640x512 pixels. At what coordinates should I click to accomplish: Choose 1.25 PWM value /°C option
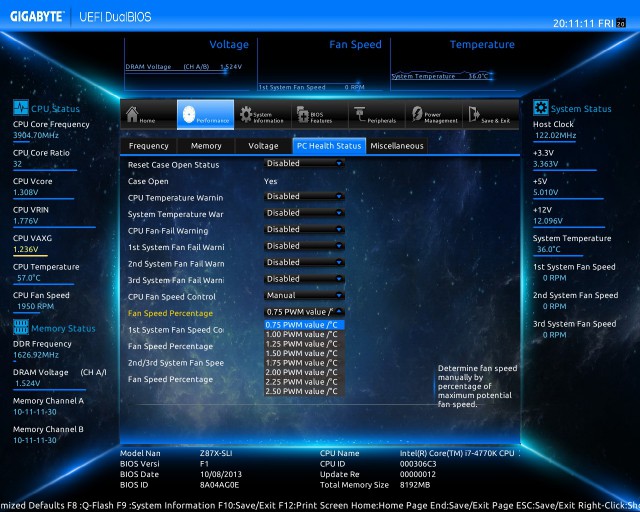click(304, 344)
